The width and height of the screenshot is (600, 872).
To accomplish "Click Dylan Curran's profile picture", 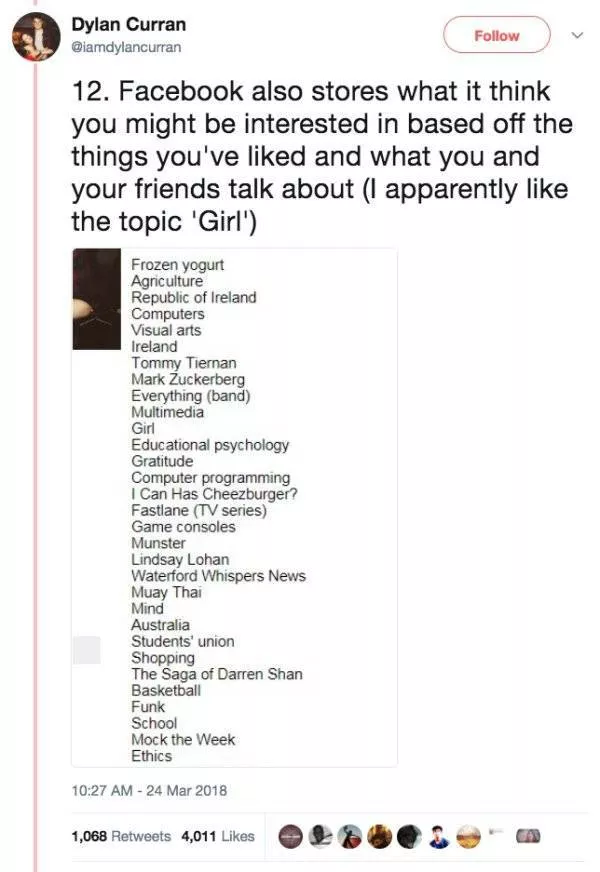I will pos(35,36).
